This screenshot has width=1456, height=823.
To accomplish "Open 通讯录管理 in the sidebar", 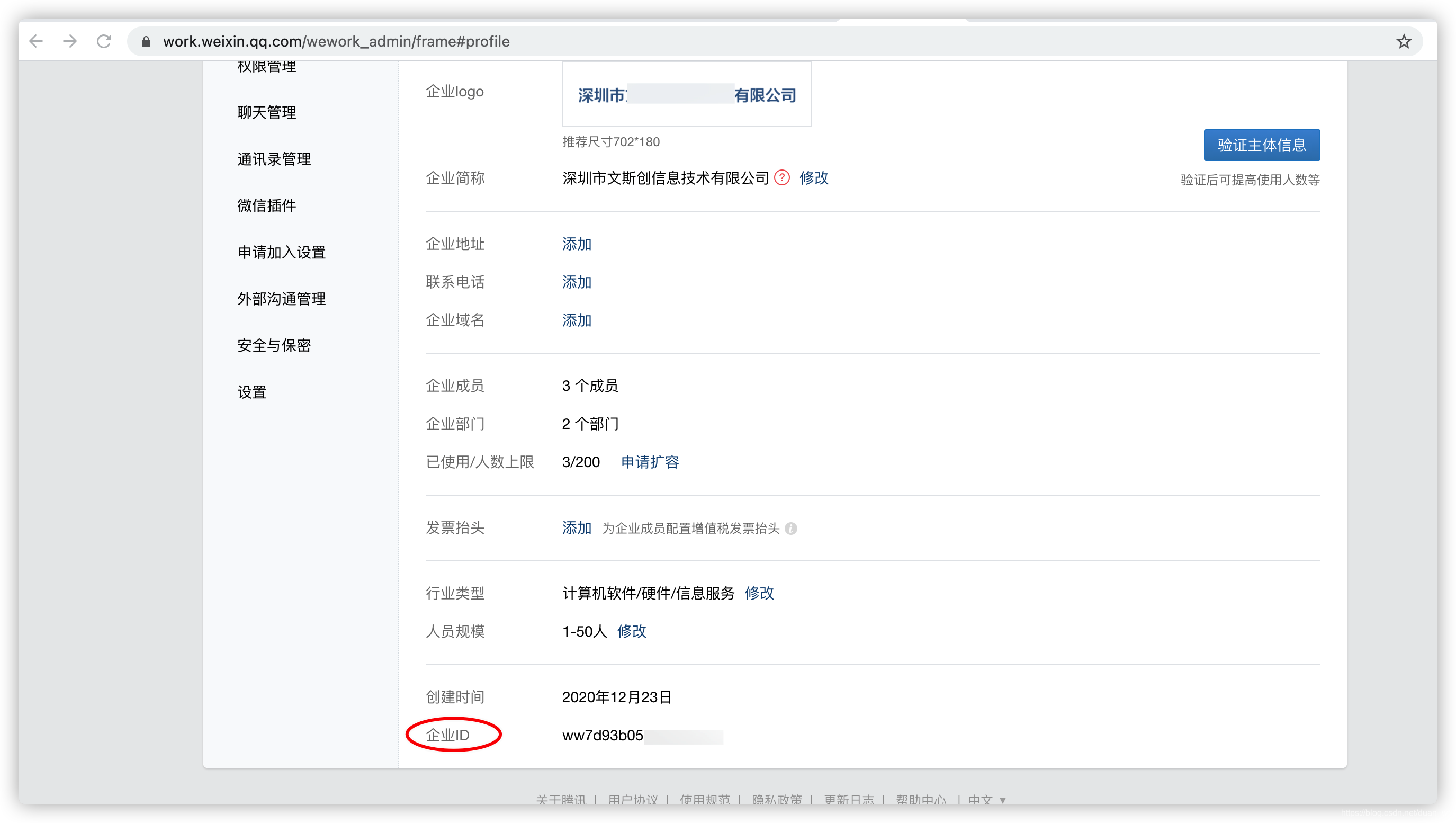I will pyautogui.click(x=274, y=159).
